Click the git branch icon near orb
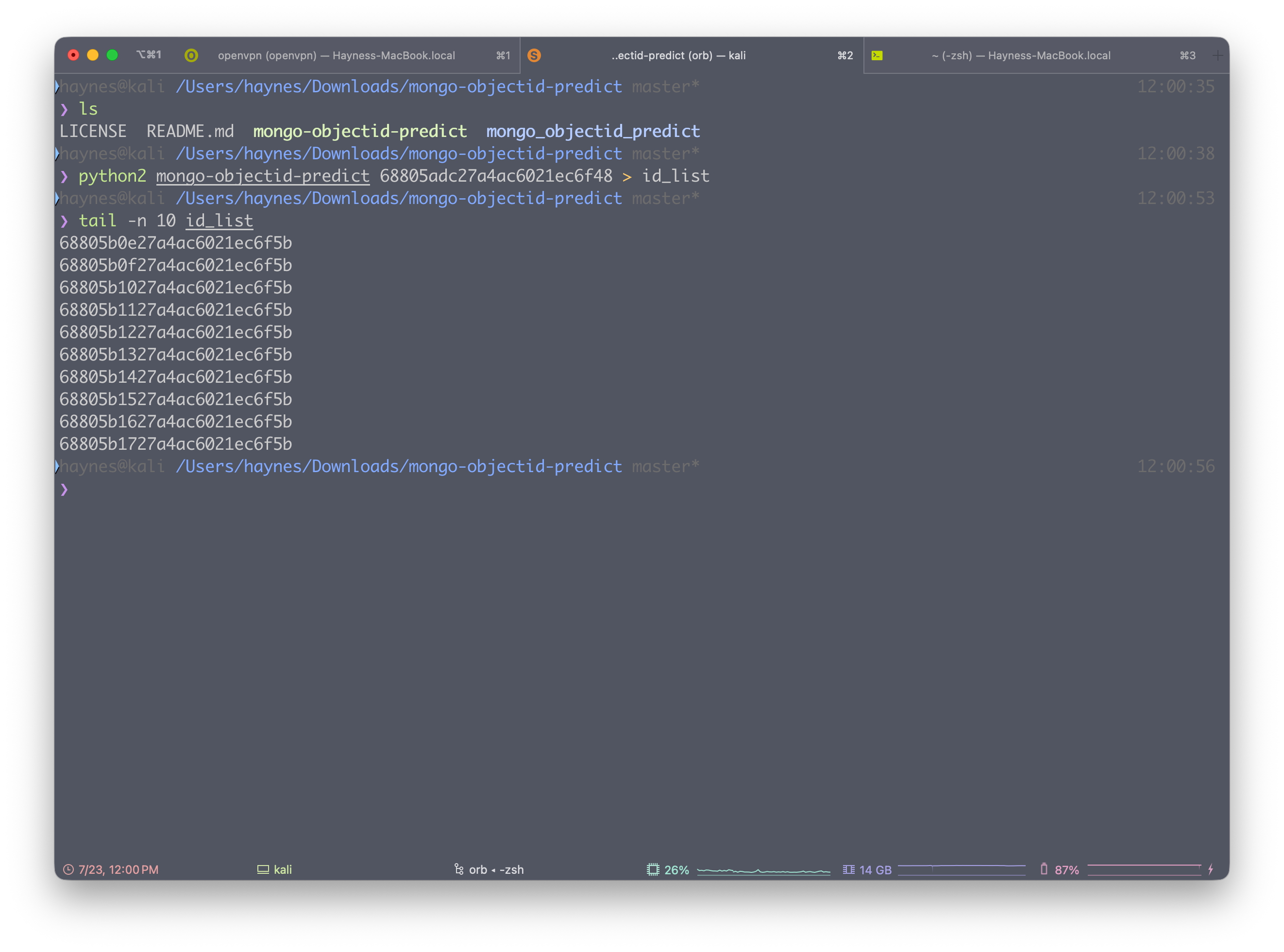Screen dimensions: 1284x952 pyautogui.click(x=458, y=869)
